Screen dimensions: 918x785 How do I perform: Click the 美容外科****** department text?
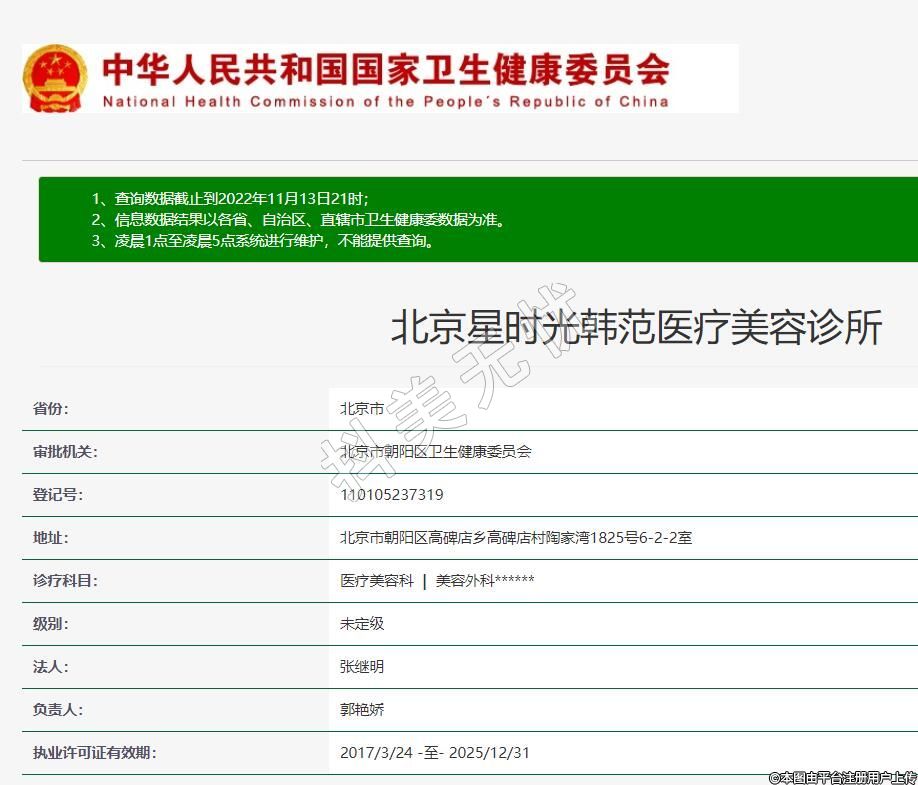click(x=485, y=580)
